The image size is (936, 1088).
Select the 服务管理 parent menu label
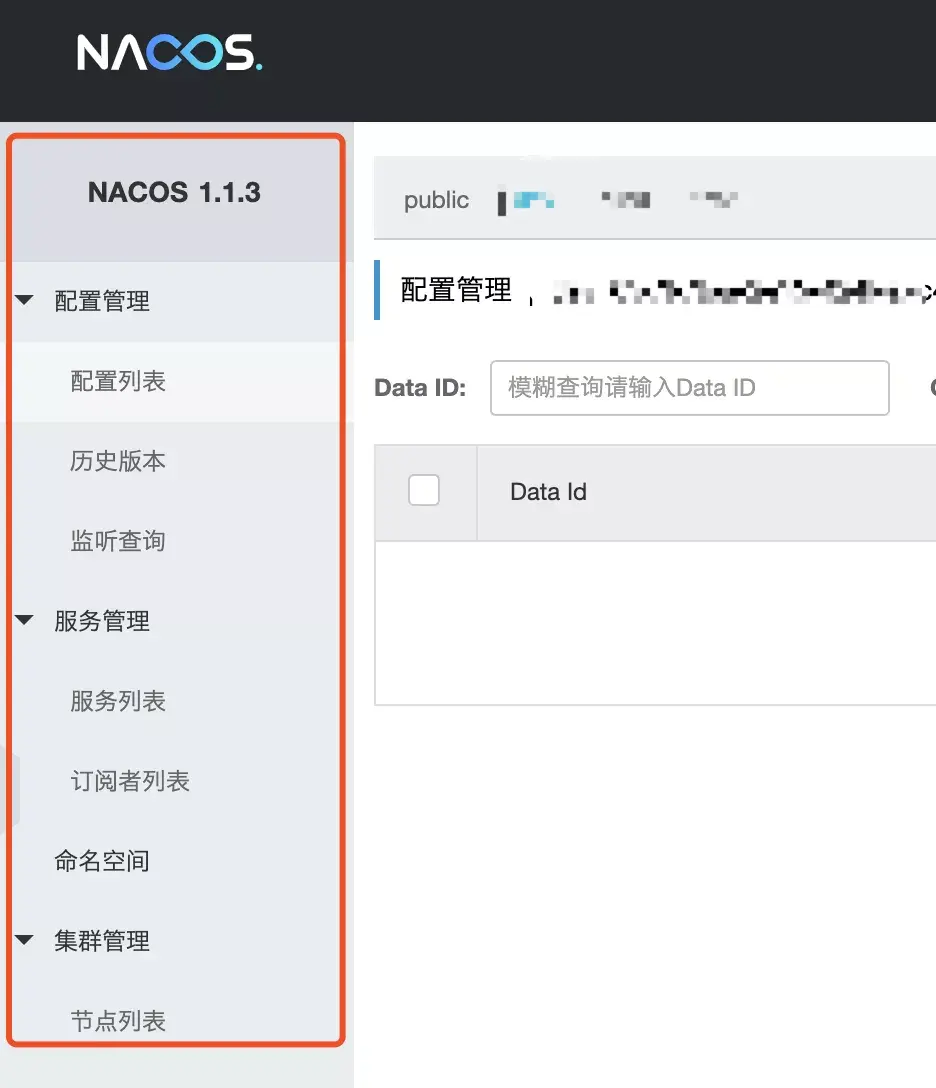pyautogui.click(x=102, y=621)
